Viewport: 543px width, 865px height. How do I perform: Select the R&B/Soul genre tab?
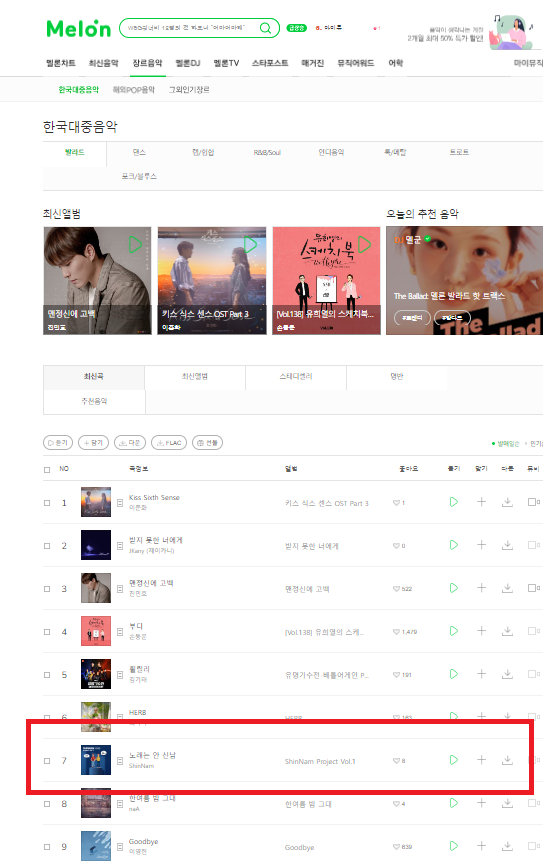267,152
